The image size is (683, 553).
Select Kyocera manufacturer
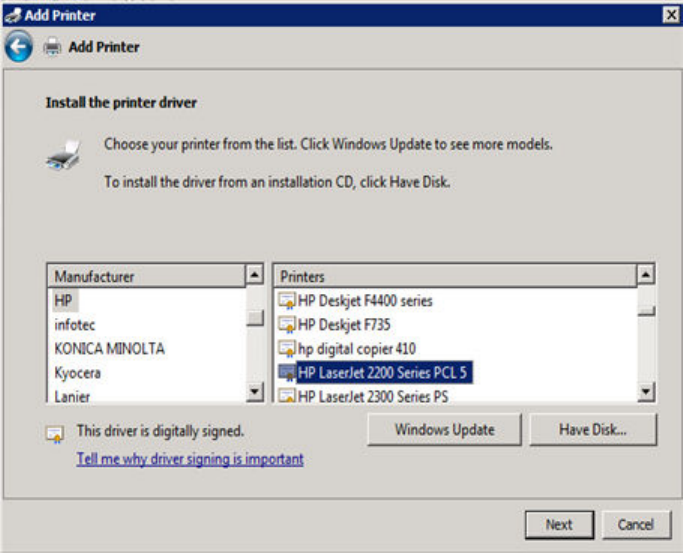click(x=78, y=373)
